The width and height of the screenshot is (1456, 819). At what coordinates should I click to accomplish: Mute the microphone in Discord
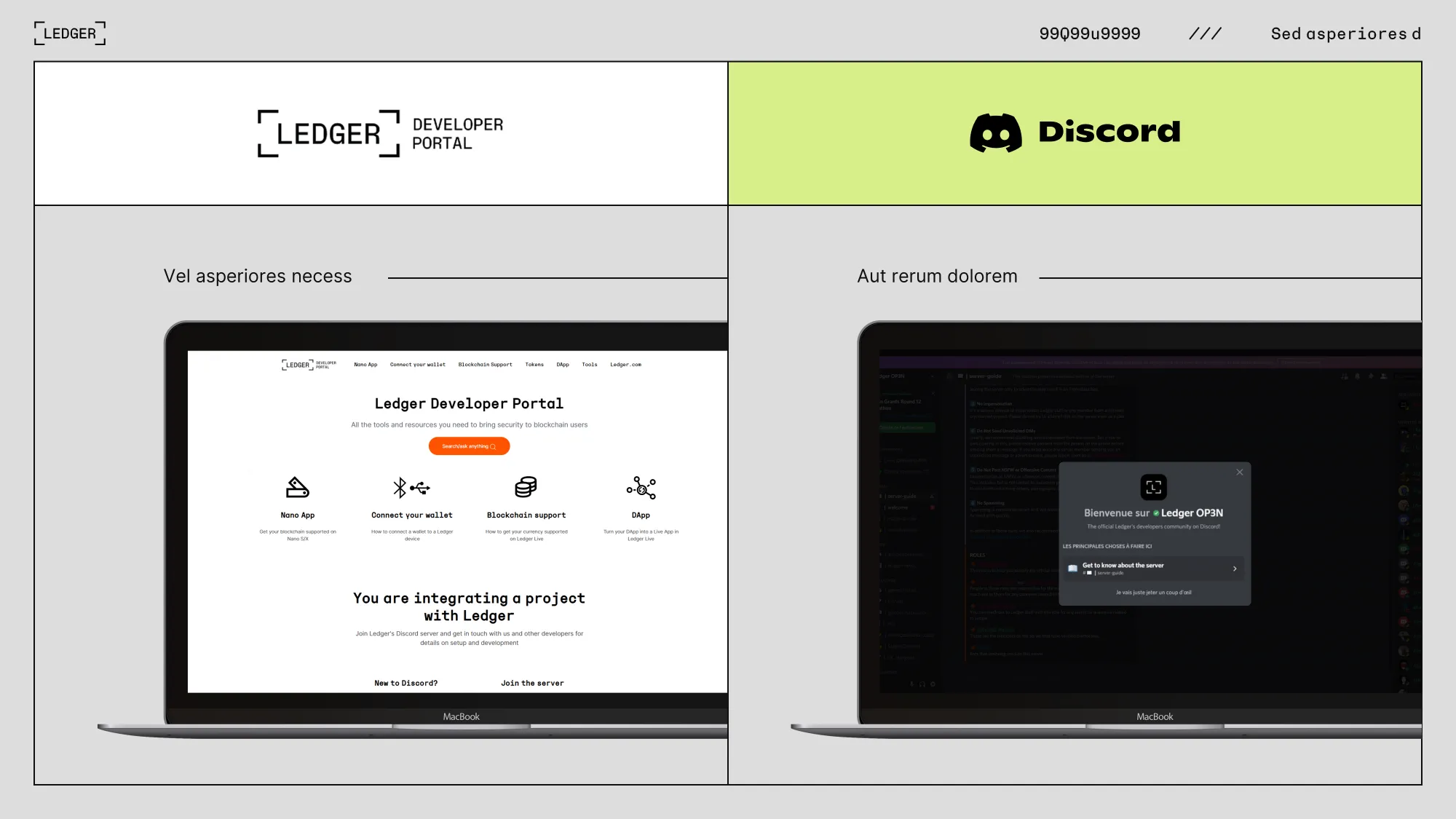coord(911,684)
